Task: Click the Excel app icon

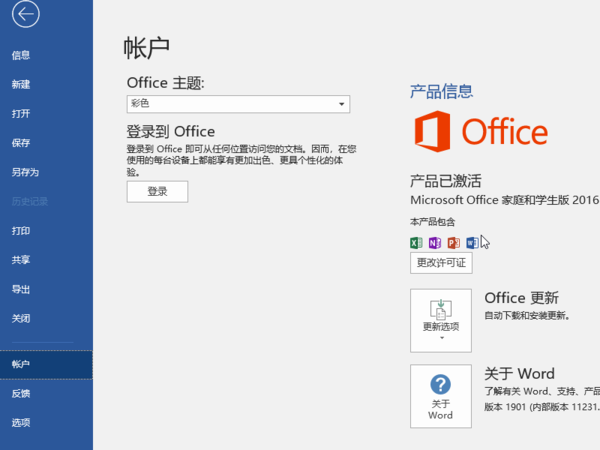Action: [416, 243]
